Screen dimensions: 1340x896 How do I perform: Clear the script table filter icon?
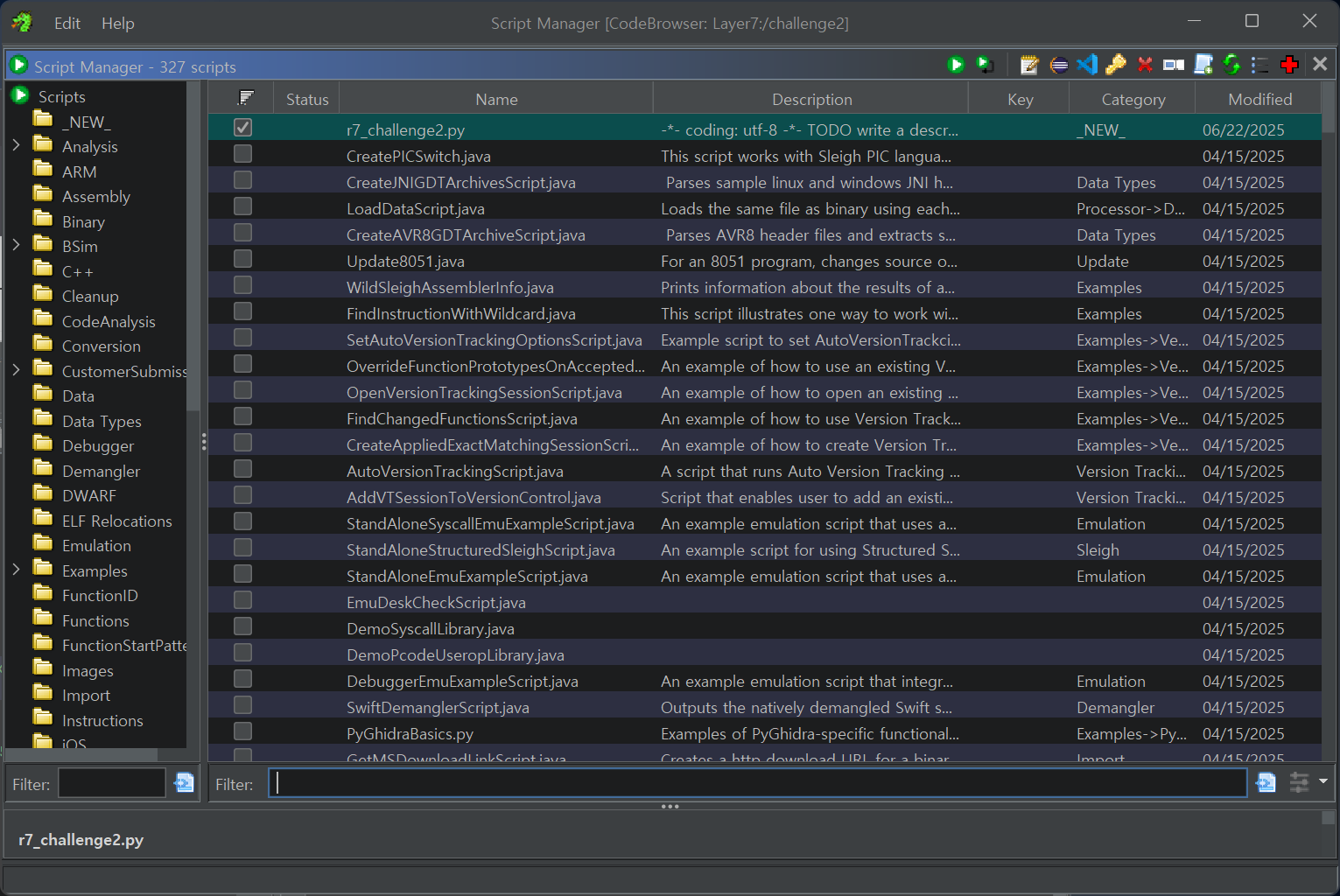click(1266, 782)
